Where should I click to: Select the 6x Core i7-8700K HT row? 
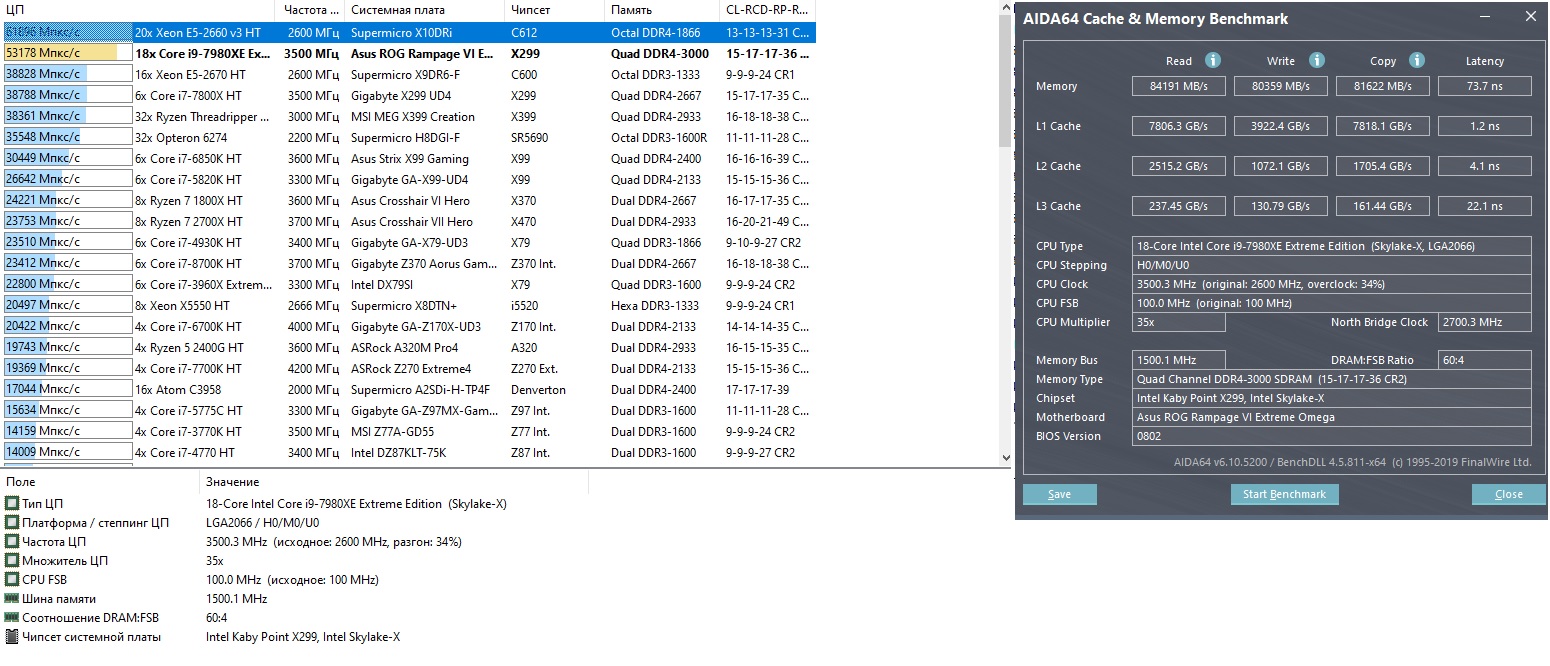pyautogui.click(x=408, y=263)
